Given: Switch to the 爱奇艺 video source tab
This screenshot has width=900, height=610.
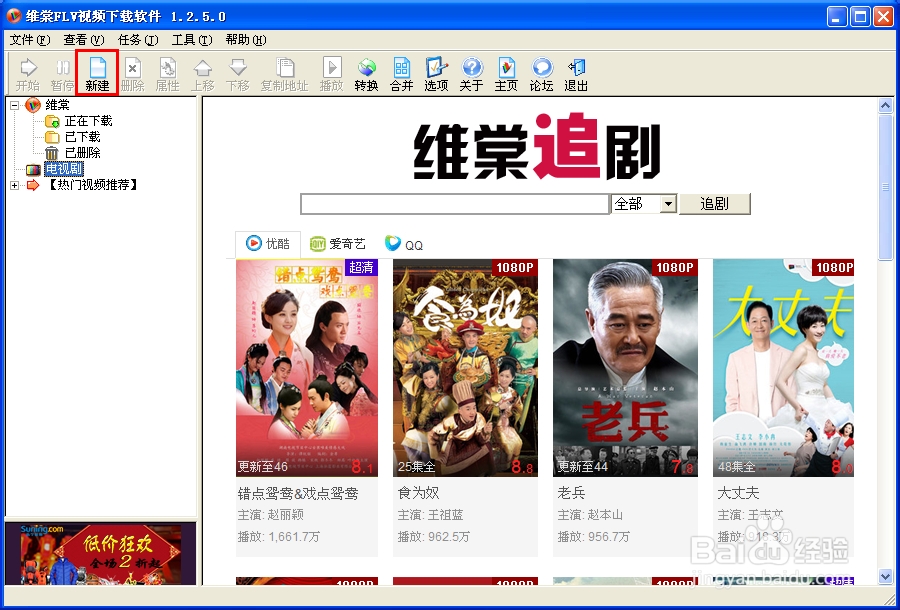Looking at the screenshot, I should click(x=340, y=243).
